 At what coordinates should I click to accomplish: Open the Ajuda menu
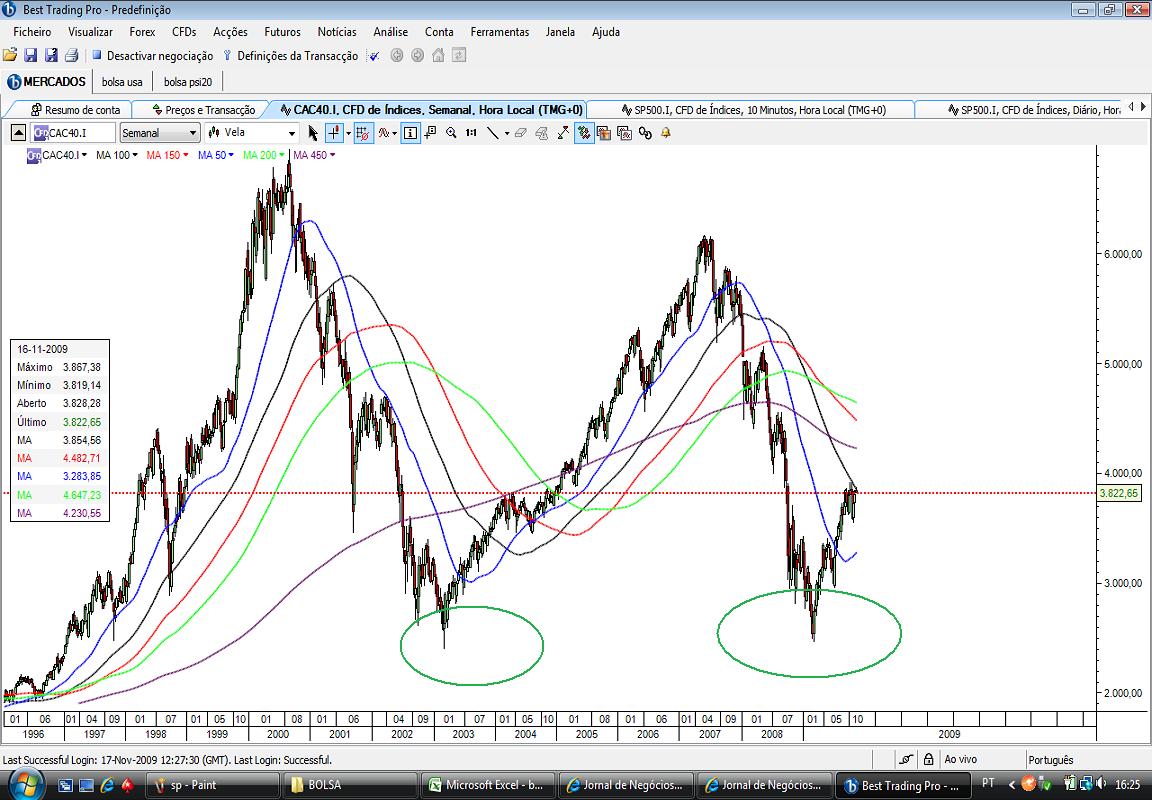click(606, 32)
